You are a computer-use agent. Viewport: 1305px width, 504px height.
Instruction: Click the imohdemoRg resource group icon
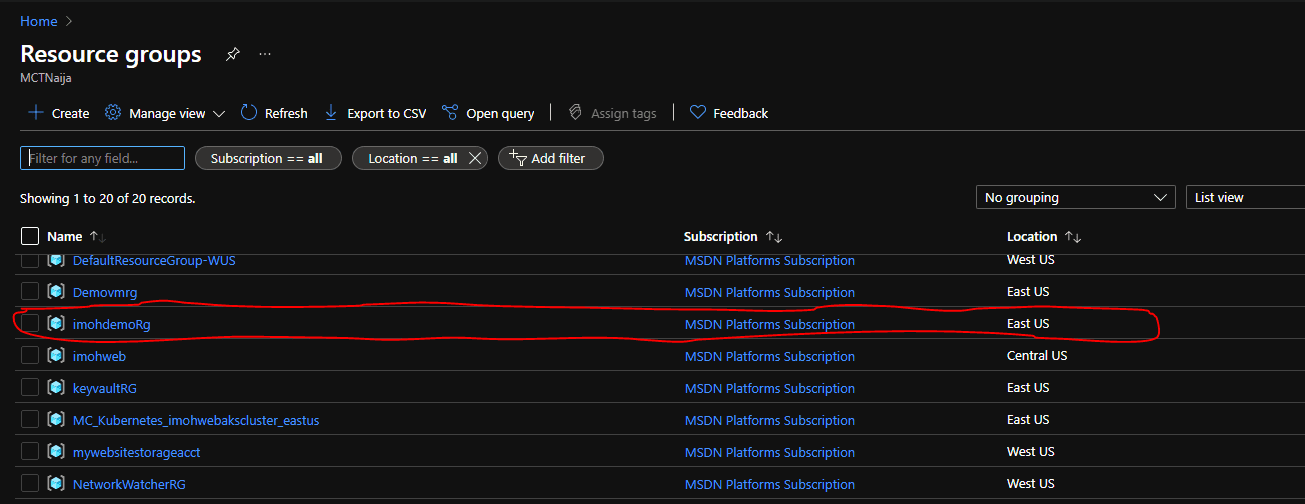[56, 324]
